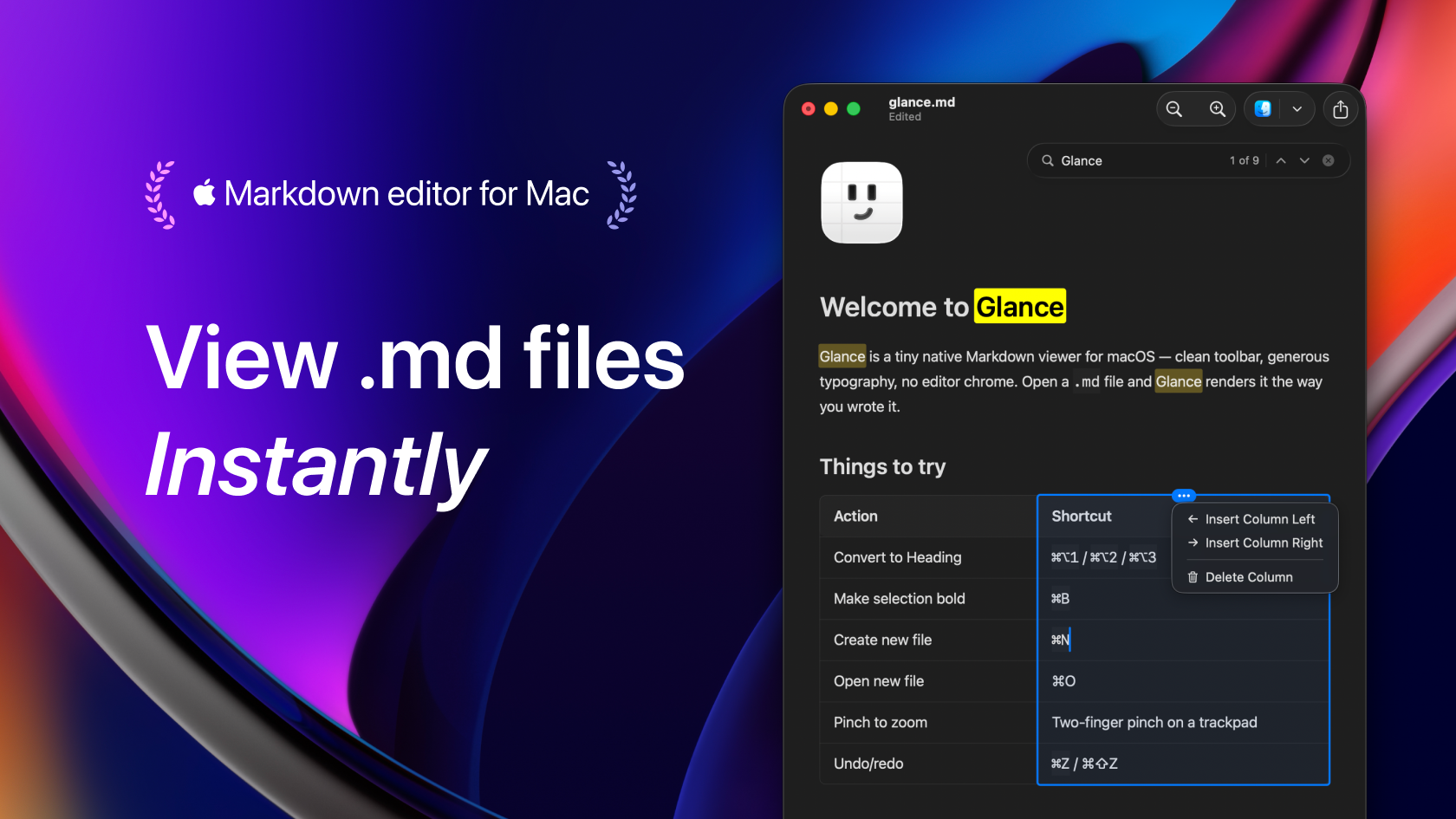1456x819 pixels.
Task: Click the ⌘O shortcut cell
Action: pyautogui.click(x=1183, y=681)
